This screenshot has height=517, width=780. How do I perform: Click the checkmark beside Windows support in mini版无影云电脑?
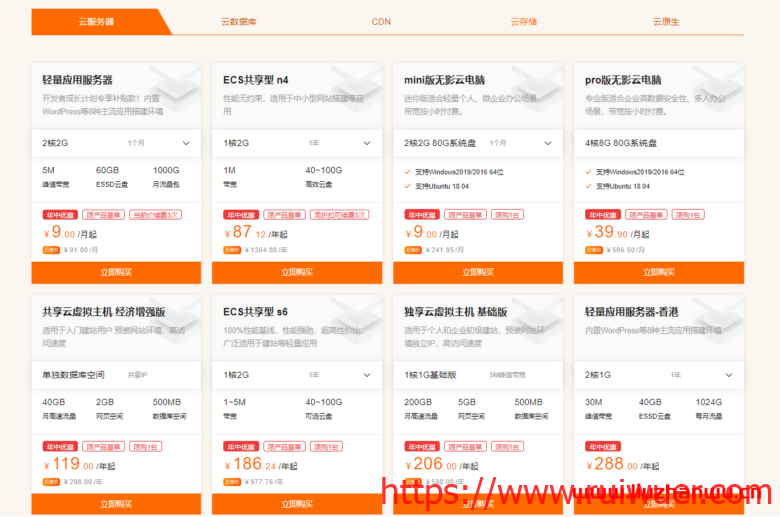pos(407,172)
